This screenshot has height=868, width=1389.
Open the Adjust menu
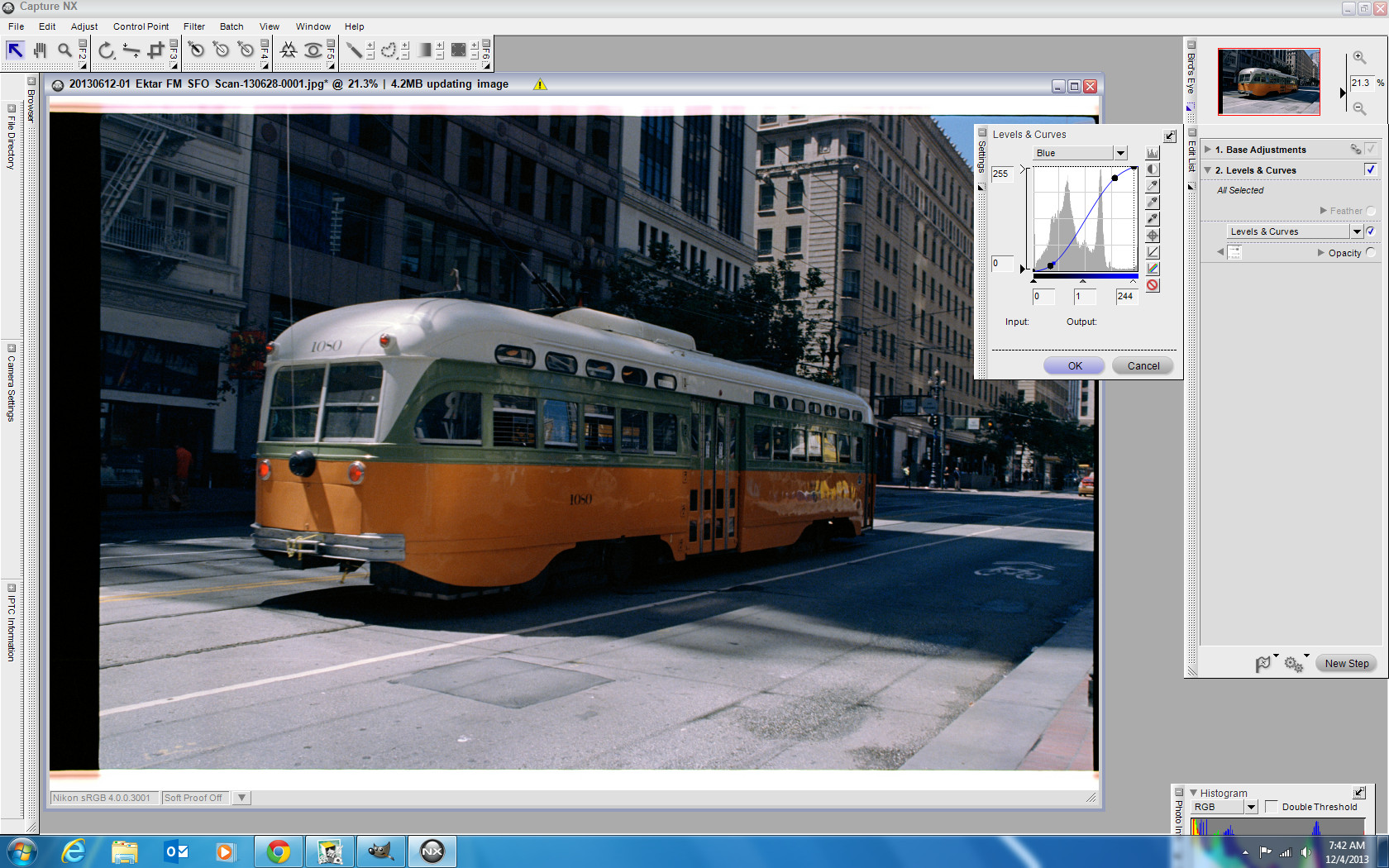pyautogui.click(x=84, y=26)
